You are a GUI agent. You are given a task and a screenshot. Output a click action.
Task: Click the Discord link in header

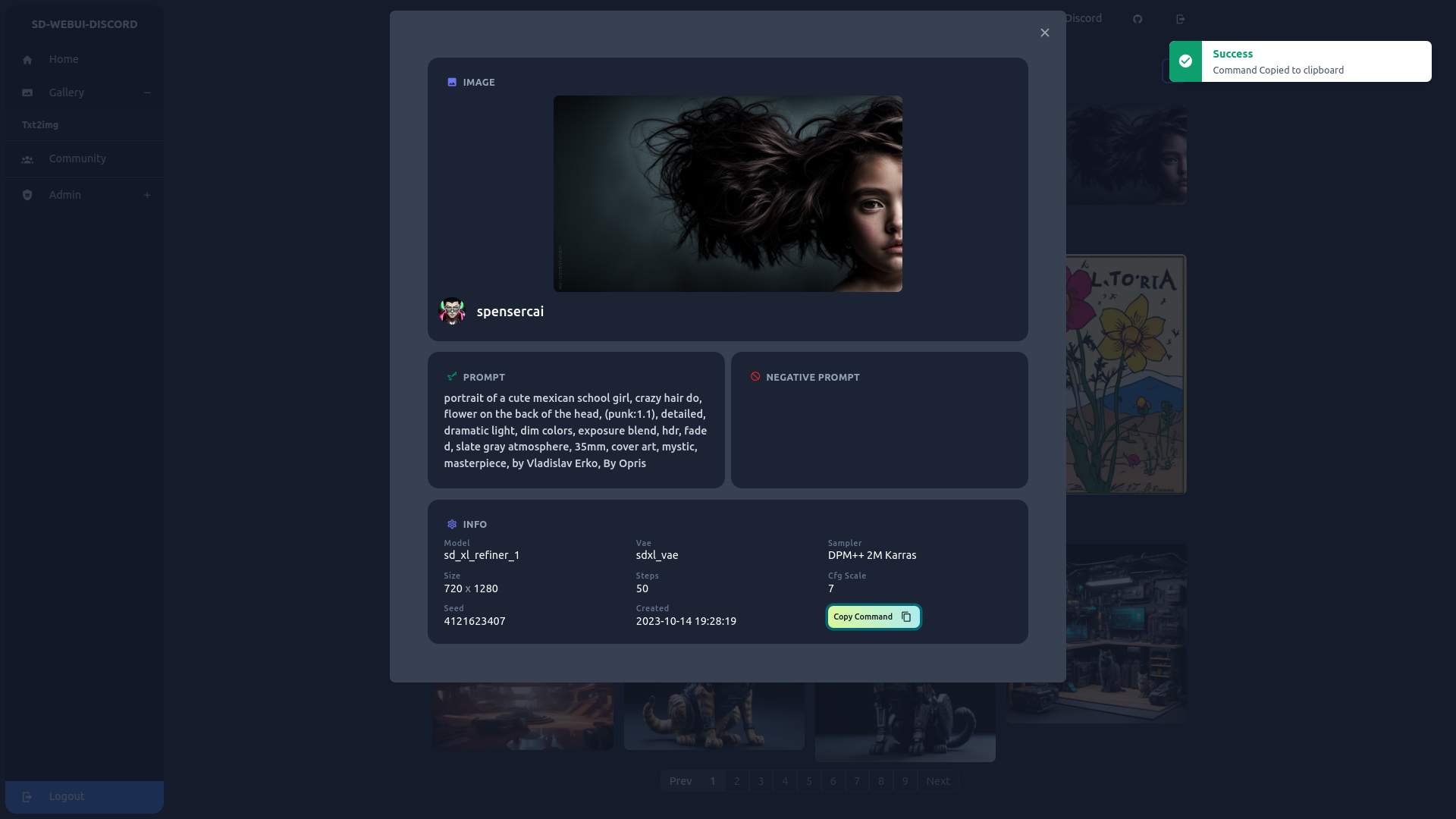click(1083, 18)
